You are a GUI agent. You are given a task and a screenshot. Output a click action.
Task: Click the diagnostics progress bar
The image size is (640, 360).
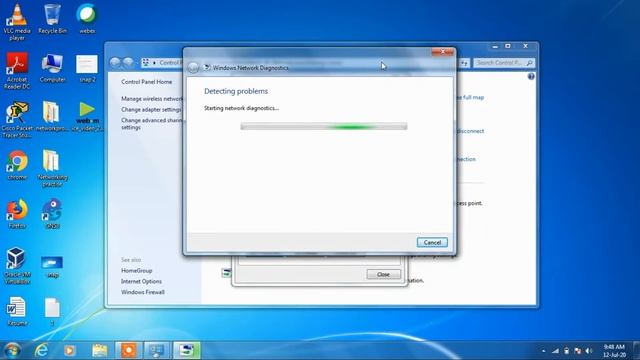coord(324,127)
